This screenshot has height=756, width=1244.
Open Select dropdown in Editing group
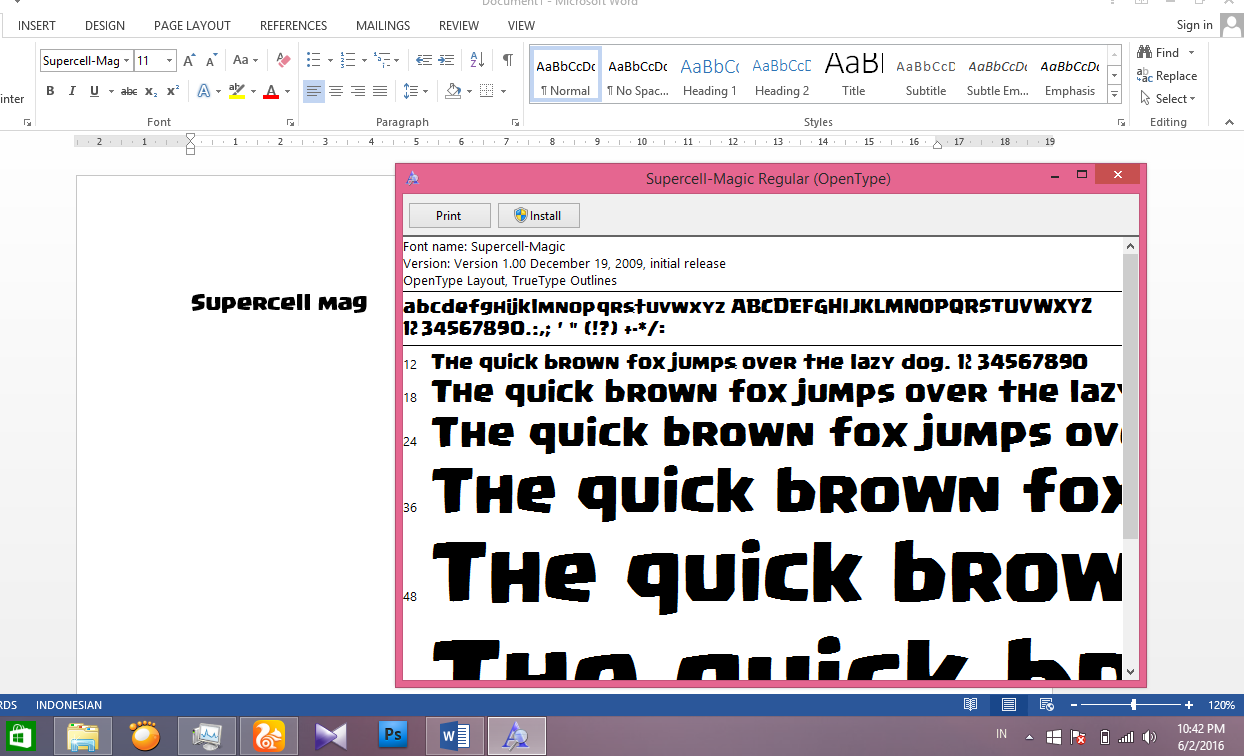click(x=1166, y=98)
